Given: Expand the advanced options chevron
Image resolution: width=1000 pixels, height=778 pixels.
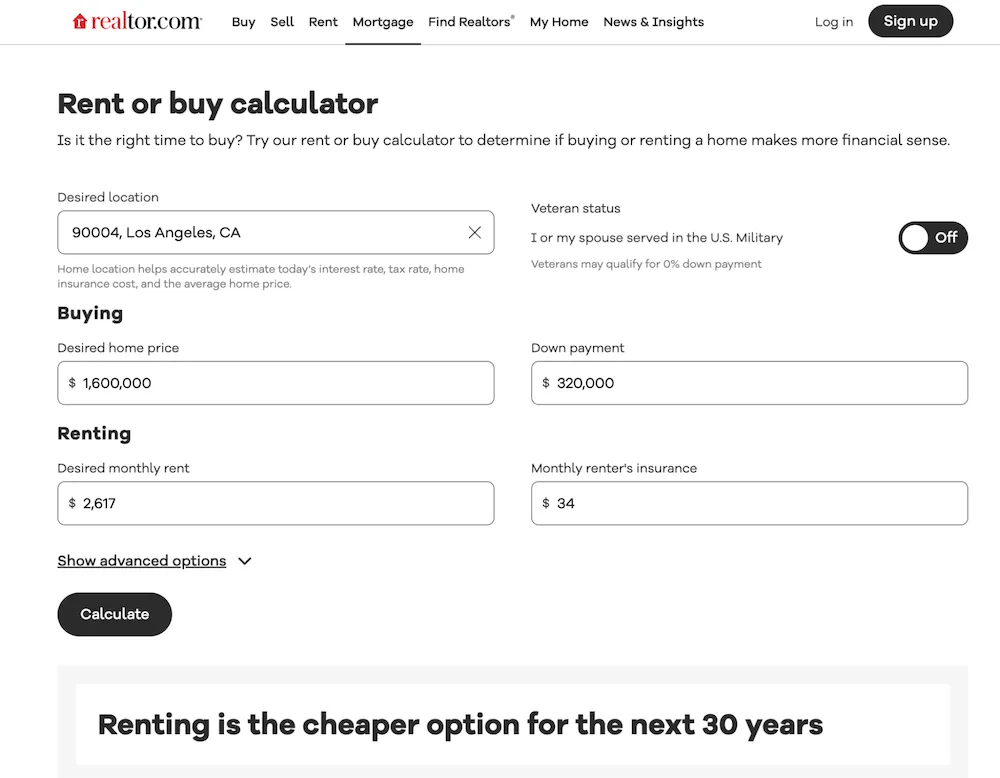Looking at the screenshot, I should (245, 561).
